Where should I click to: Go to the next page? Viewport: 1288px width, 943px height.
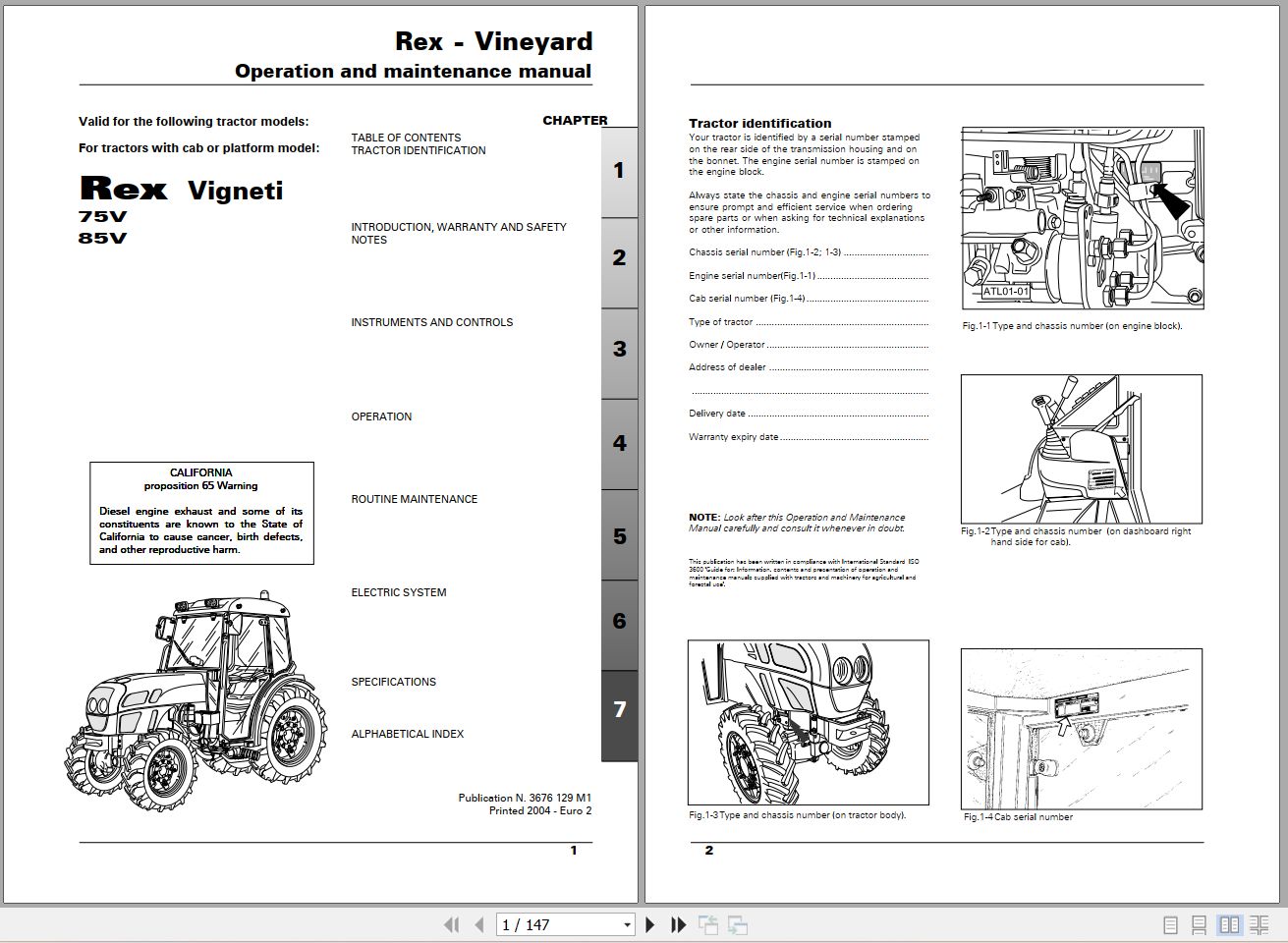(x=649, y=924)
